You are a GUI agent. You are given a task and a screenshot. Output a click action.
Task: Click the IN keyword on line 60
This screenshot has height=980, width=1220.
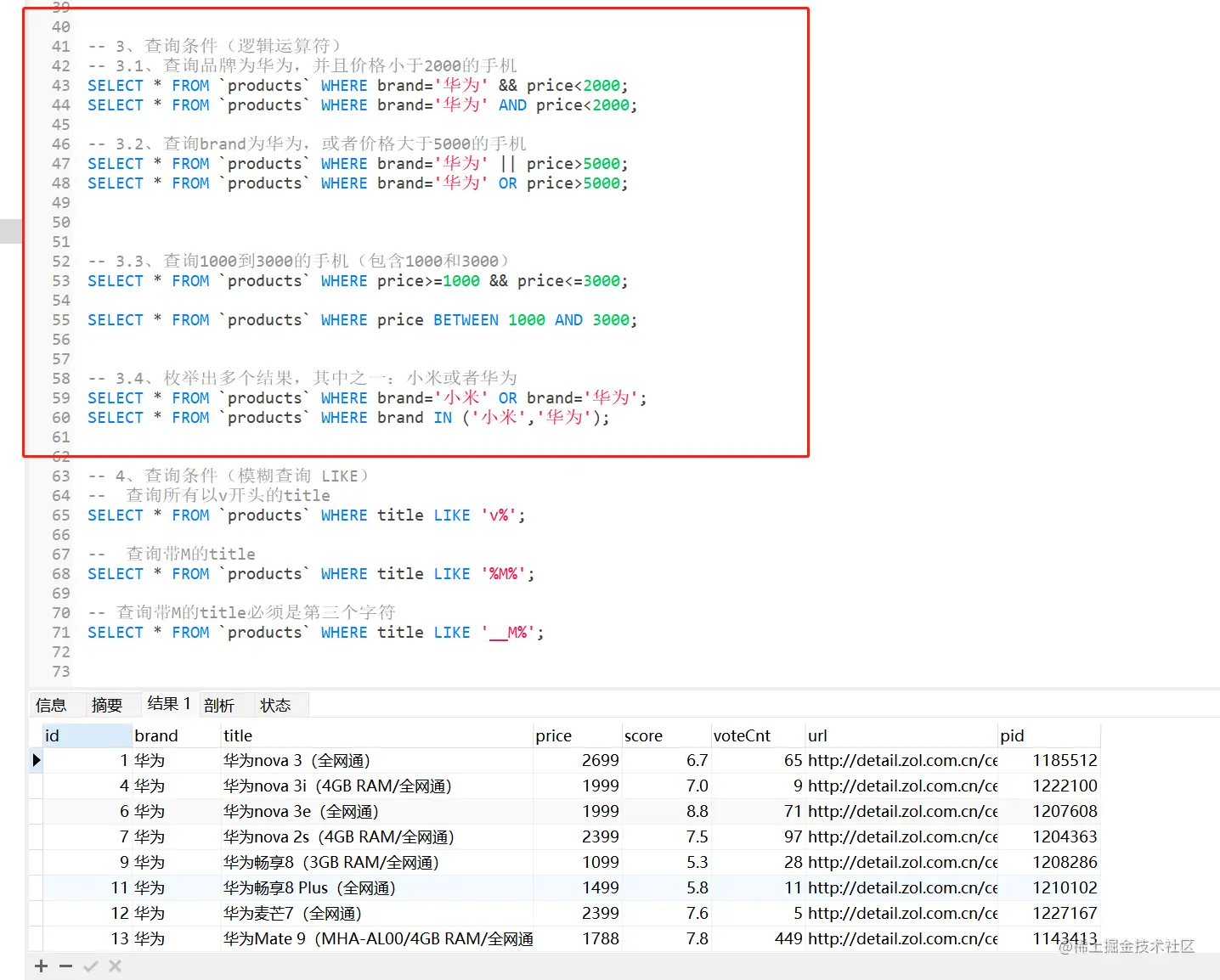[443, 418]
